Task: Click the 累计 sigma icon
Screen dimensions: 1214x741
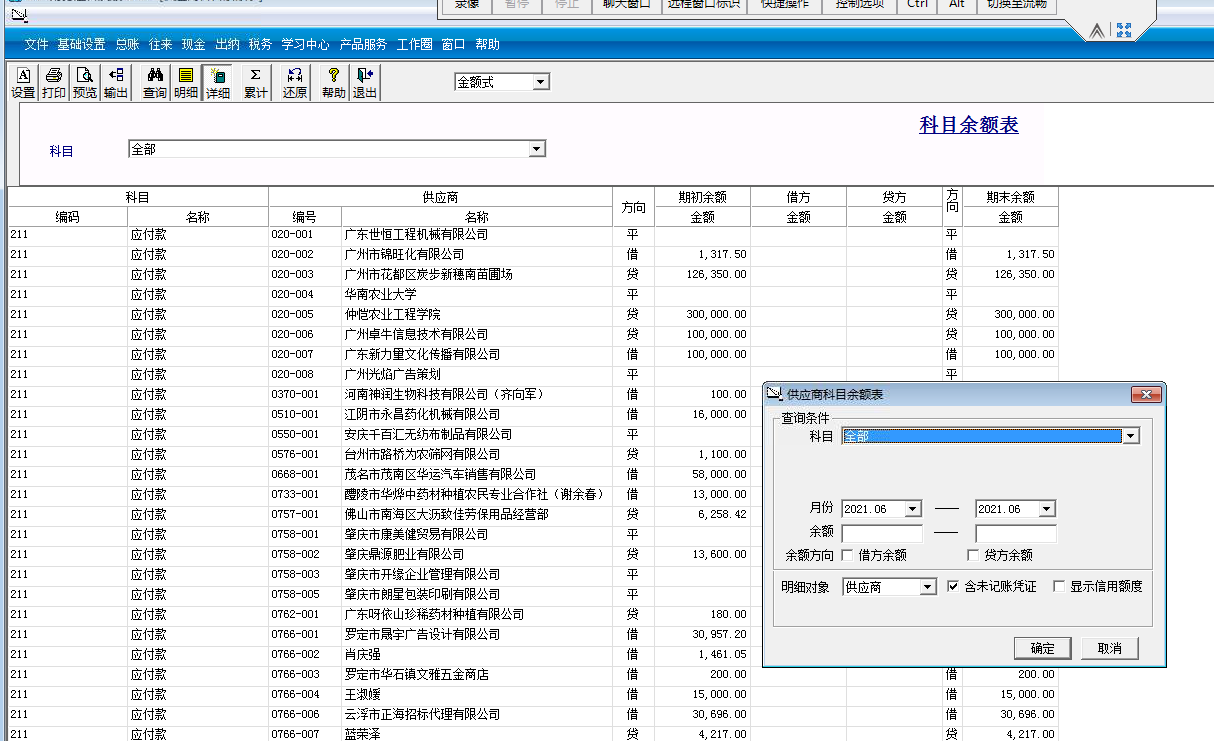Action: tap(256, 83)
